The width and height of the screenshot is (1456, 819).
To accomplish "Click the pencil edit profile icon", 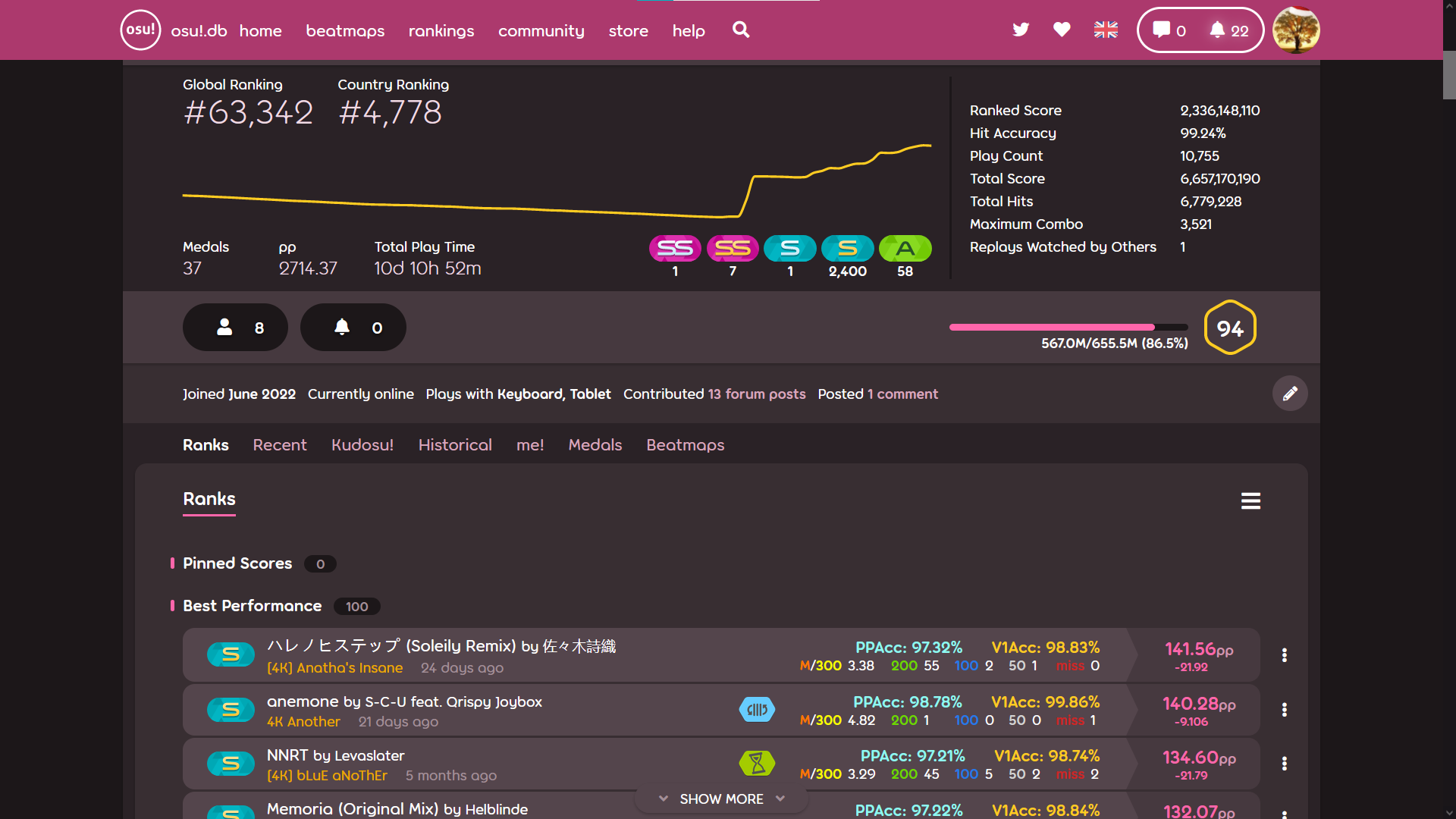I will point(1290,394).
